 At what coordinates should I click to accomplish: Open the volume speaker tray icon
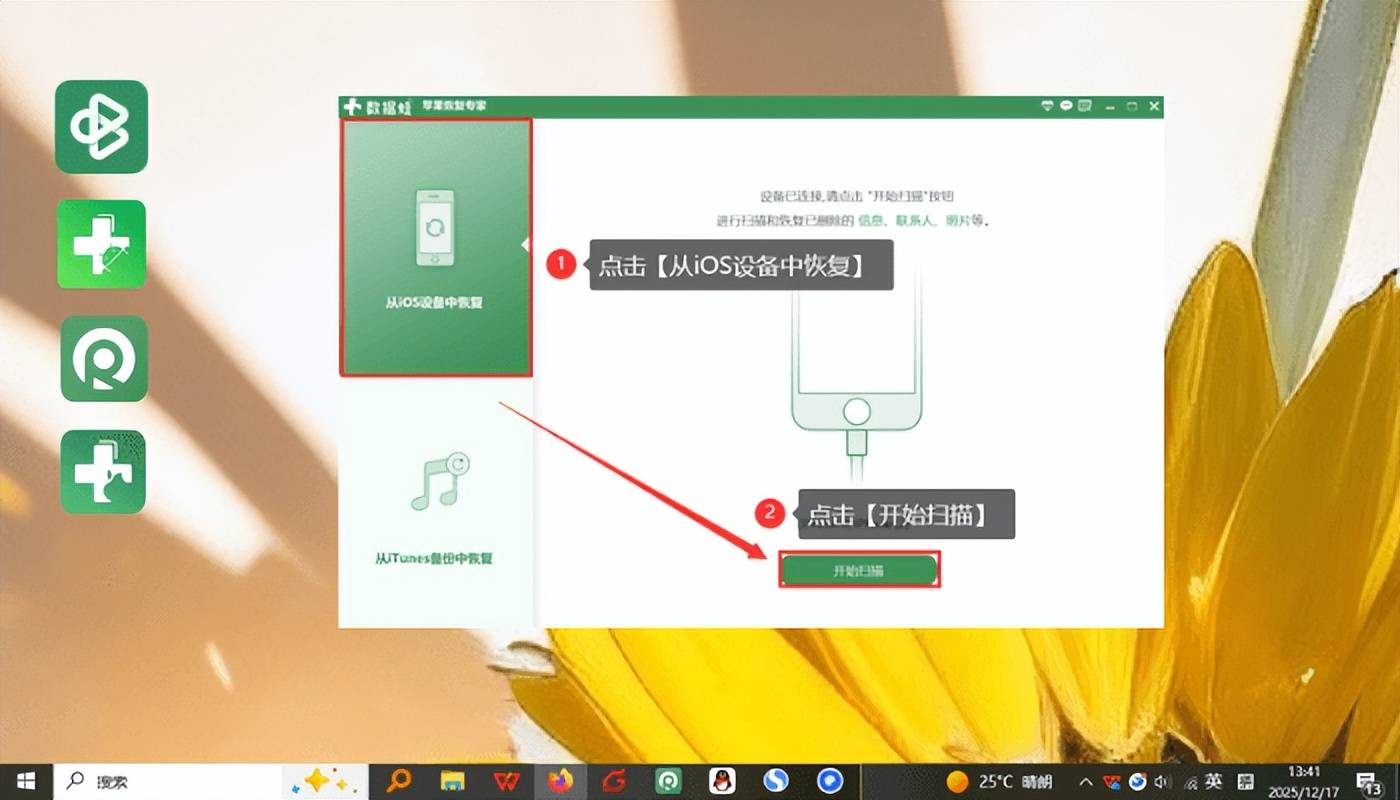click(1162, 781)
